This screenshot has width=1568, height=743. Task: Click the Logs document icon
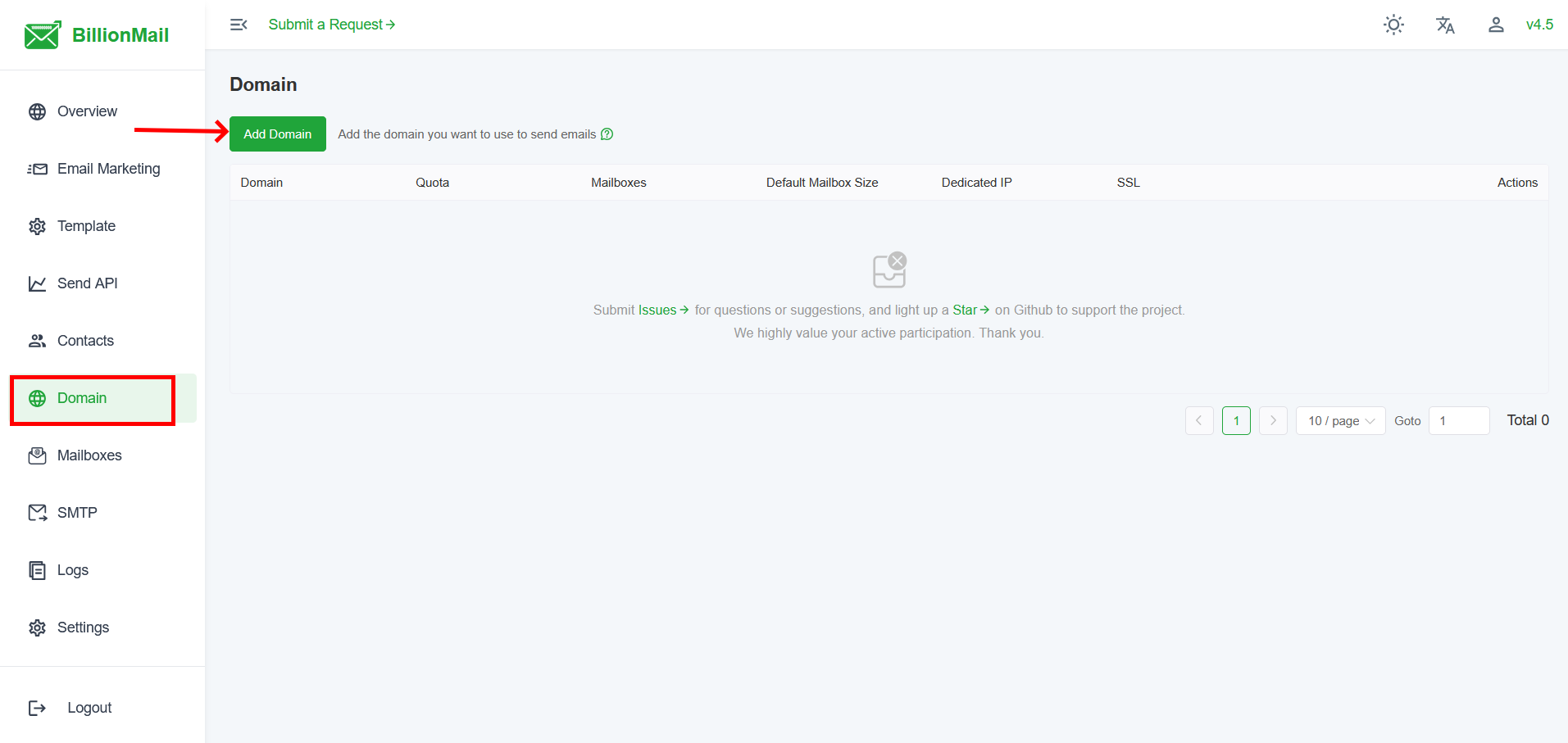[37, 570]
